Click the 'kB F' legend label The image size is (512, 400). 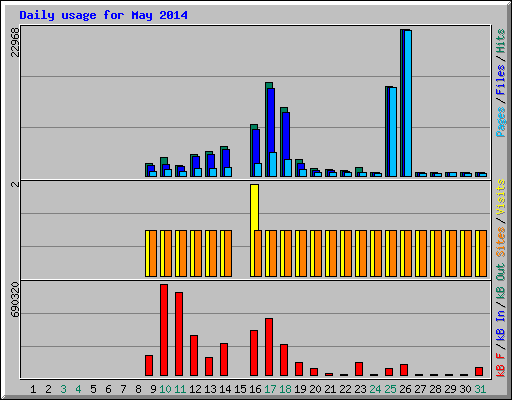pyautogui.click(x=501, y=365)
